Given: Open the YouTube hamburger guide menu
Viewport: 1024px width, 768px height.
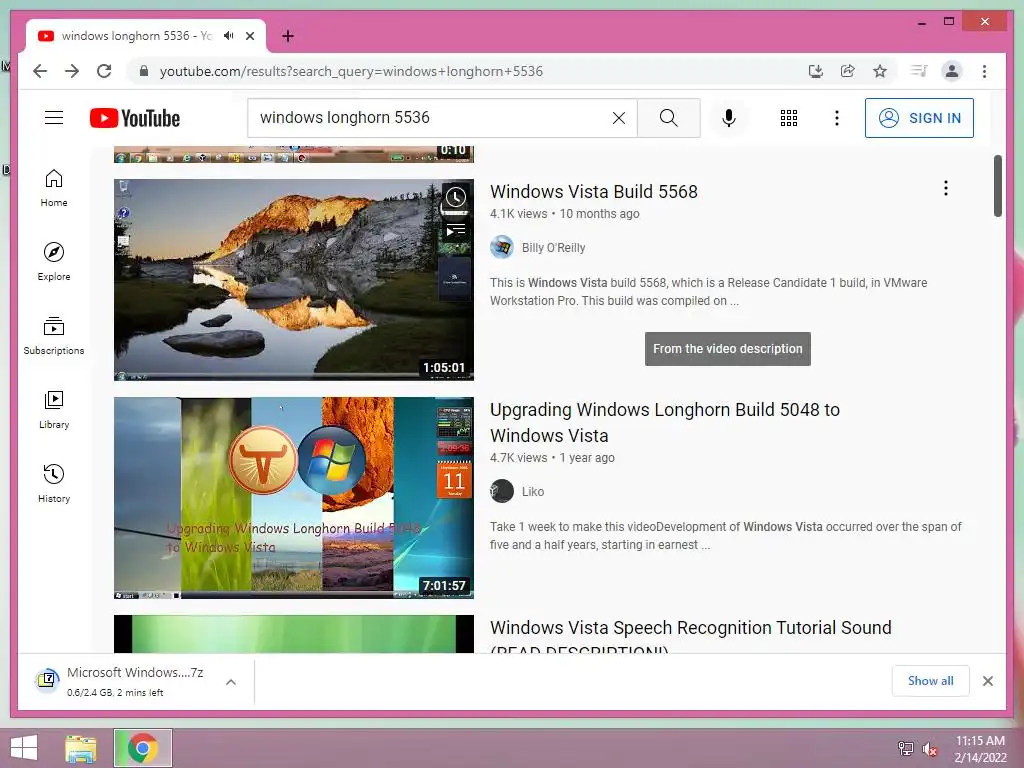Looking at the screenshot, I should (x=54, y=118).
